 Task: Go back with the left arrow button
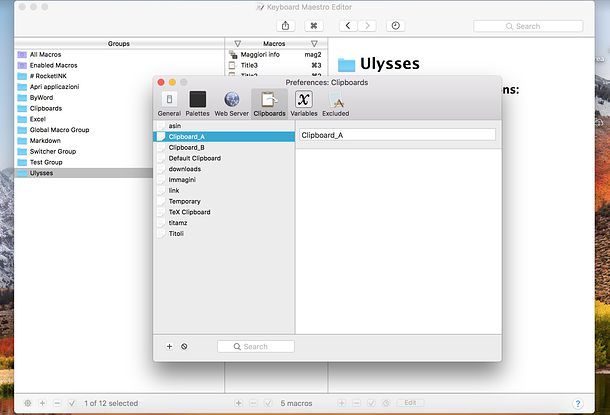pos(348,26)
